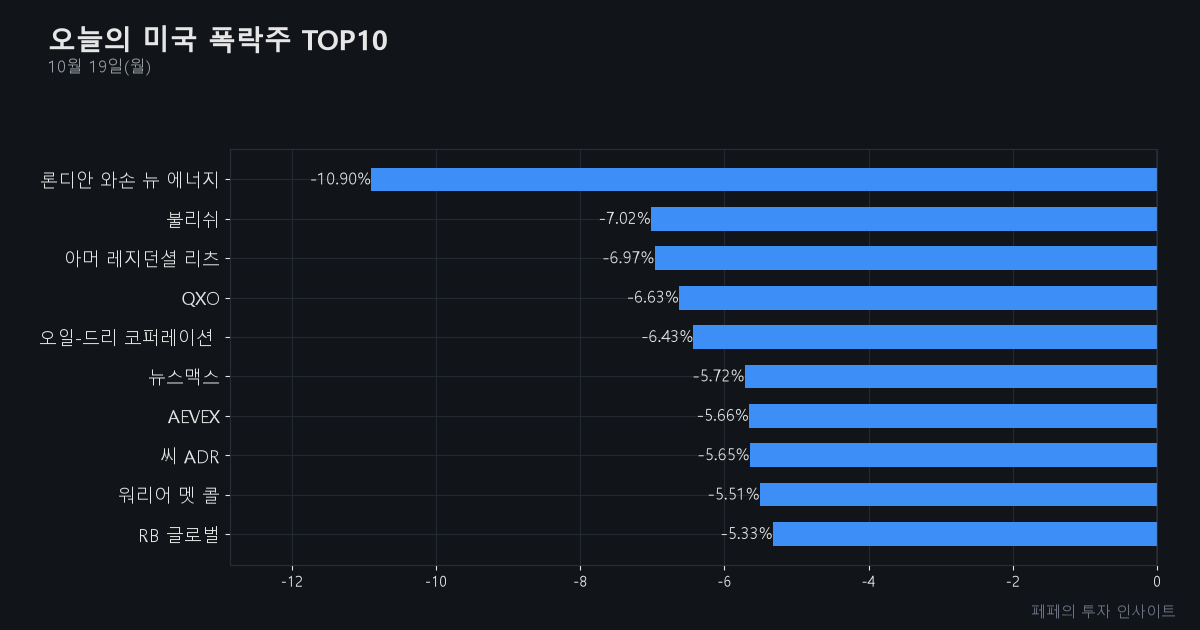
Task: Click the 오일-드리 코퍼레이션 bar
Action: pyautogui.click(x=925, y=337)
